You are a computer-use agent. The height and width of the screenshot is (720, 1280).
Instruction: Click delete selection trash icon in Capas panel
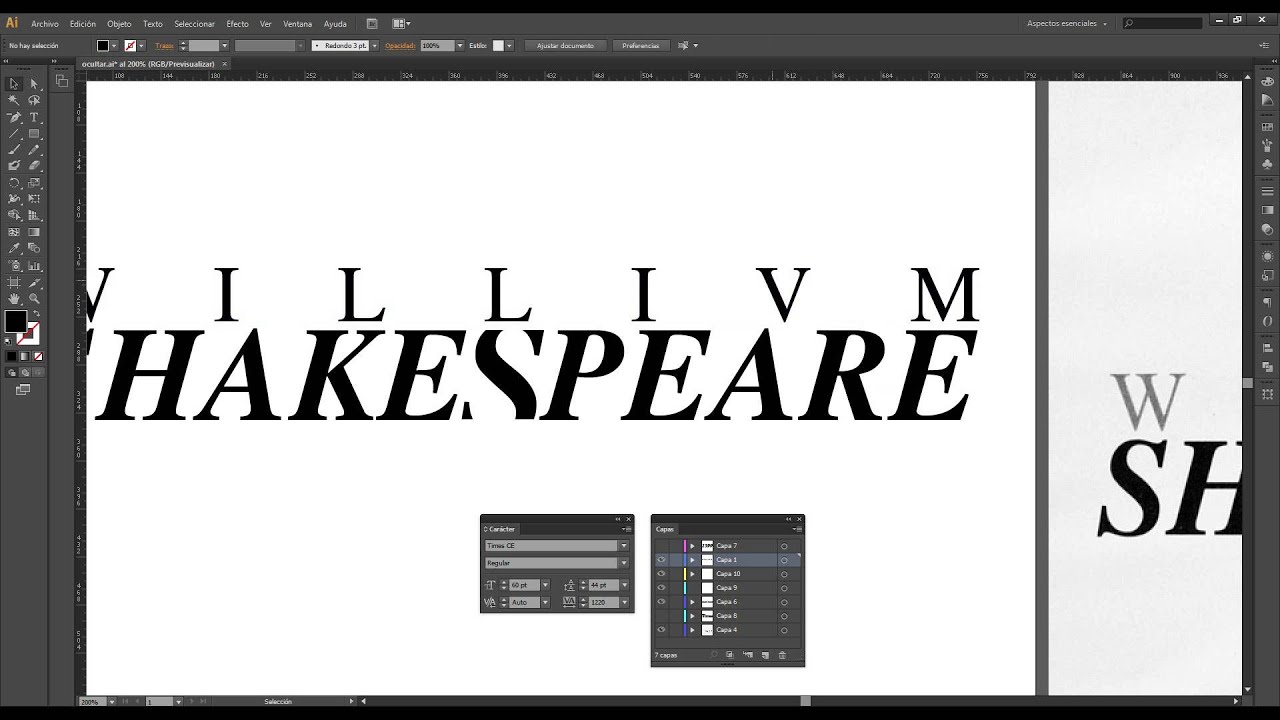[x=782, y=655]
